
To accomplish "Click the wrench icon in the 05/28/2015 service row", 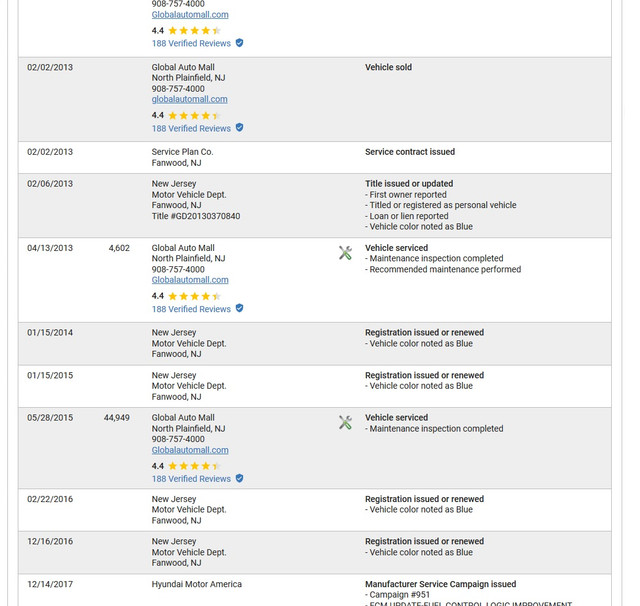I will (345, 422).
